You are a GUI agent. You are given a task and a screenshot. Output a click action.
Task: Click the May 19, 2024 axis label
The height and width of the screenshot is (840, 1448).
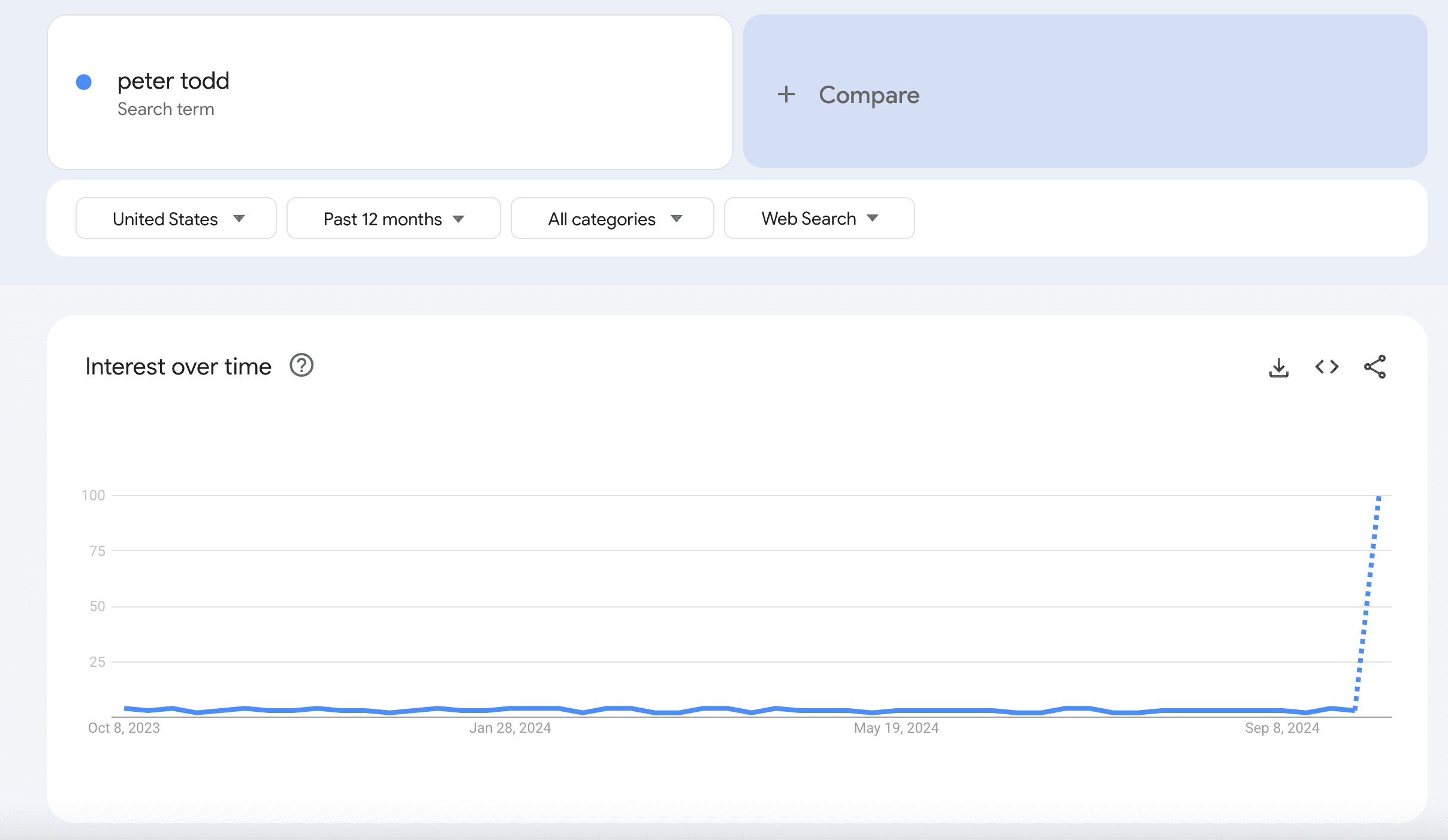[x=896, y=728]
